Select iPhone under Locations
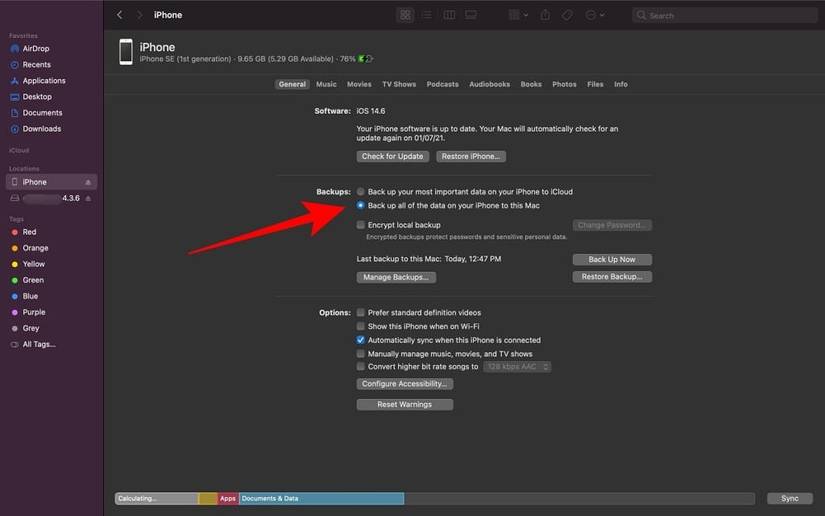Image resolution: width=825 pixels, height=516 pixels. [x=51, y=182]
